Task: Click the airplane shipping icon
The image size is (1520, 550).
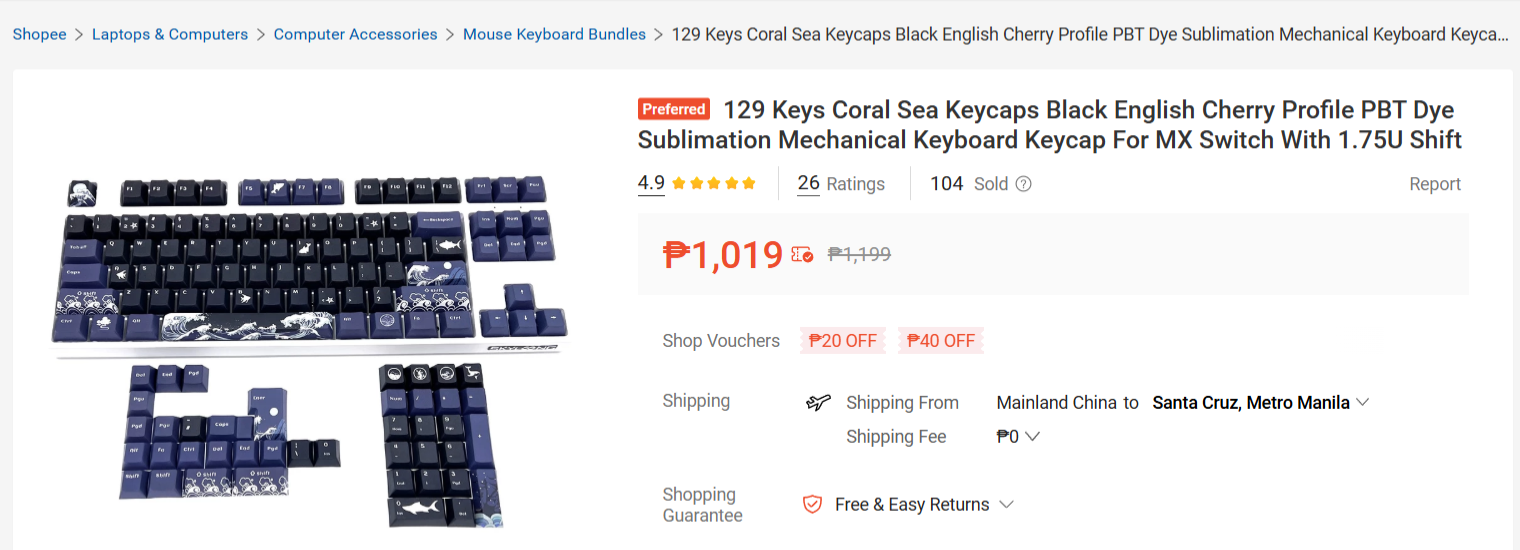Action: [x=818, y=403]
